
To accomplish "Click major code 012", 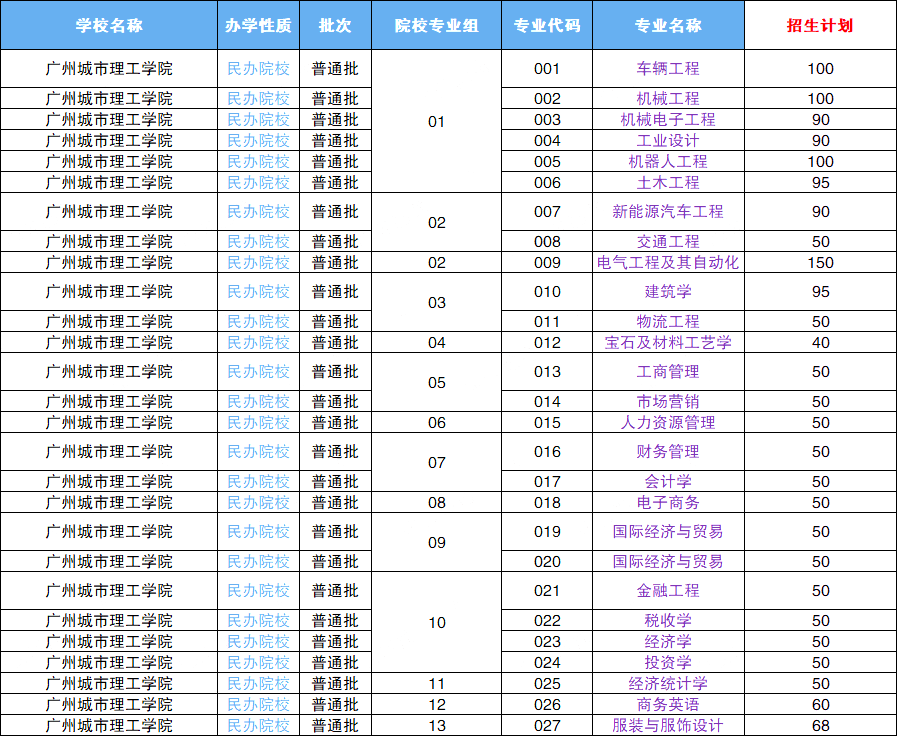I will coord(547,343).
